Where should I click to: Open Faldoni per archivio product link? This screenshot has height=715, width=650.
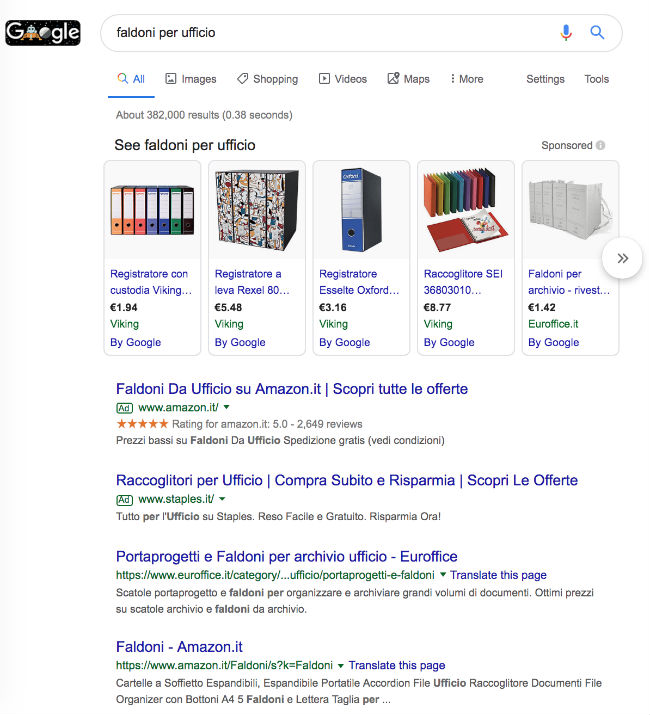coord(569,282)
